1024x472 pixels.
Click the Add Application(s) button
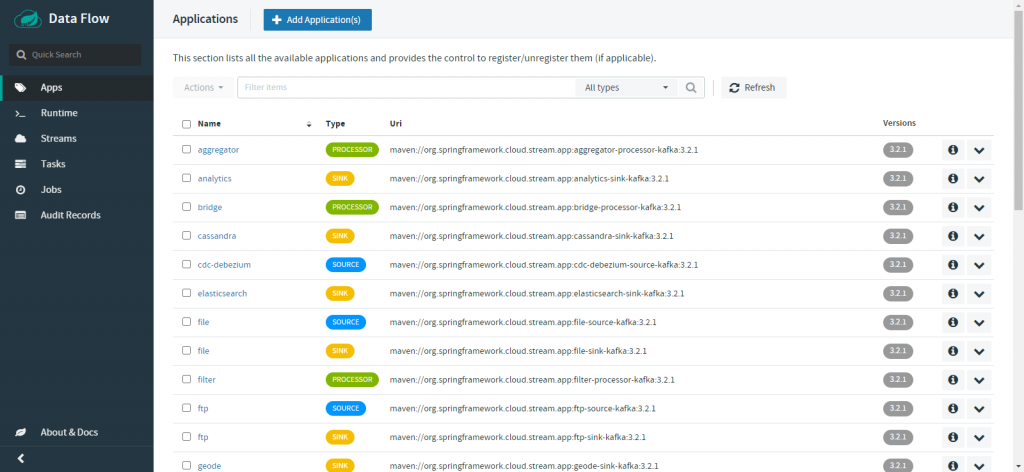317,20
